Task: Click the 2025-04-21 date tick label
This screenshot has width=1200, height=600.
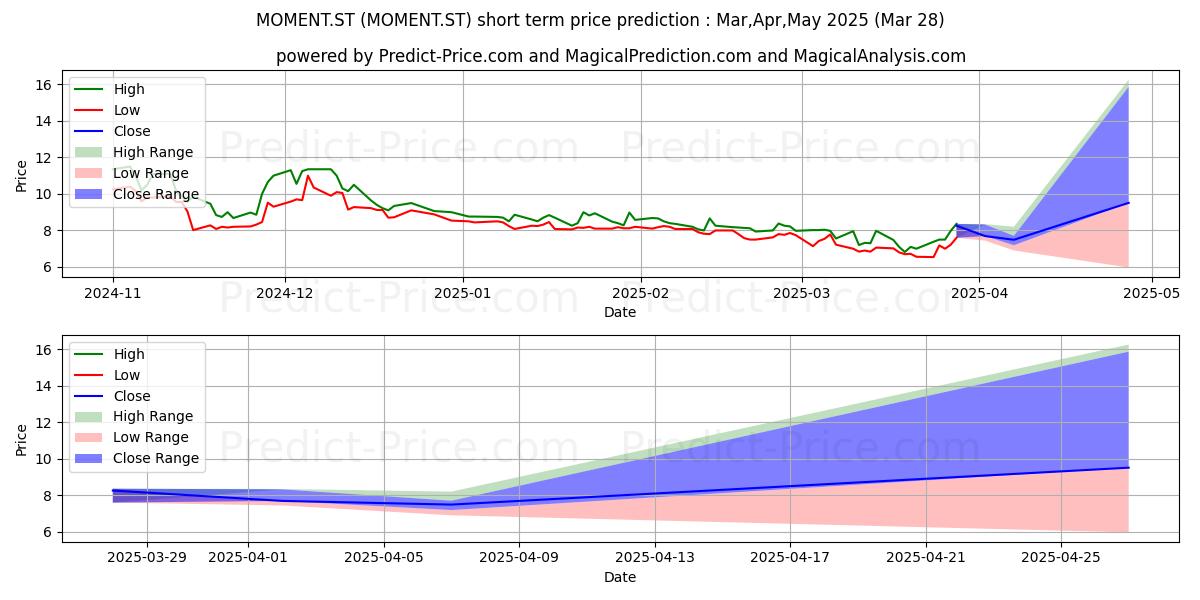Action: click(x=925, y=559)
